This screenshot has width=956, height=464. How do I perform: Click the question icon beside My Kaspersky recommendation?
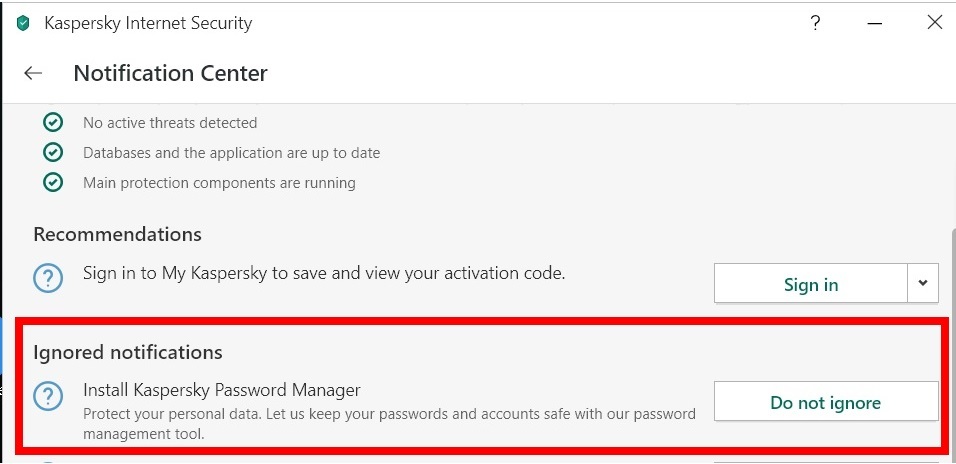[x=48, y=278]
